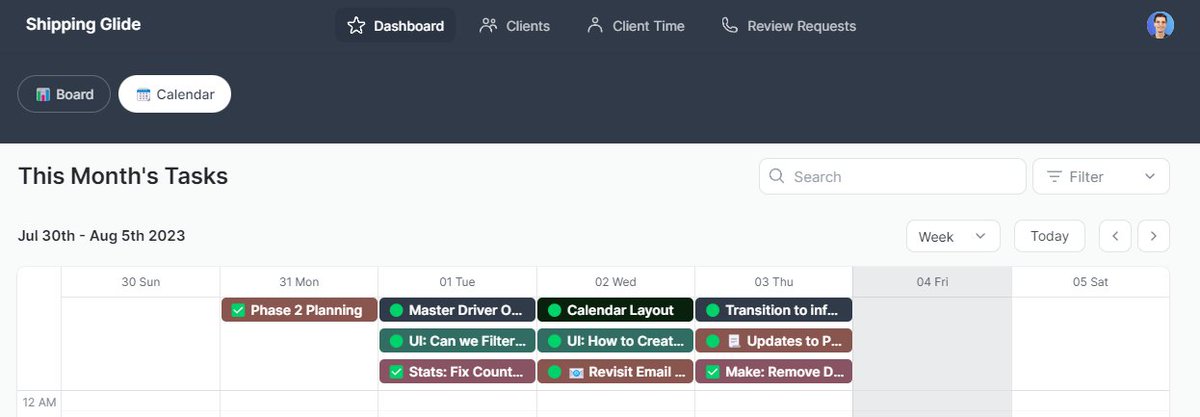Select the highlighted 04 Fri header
The height and width of the screenshot is (417, 1200).
932,282
